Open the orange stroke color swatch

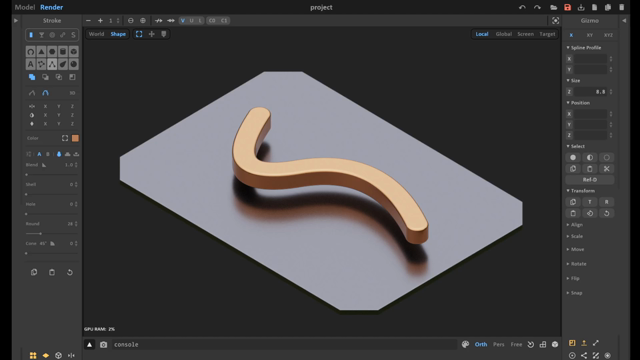(75, 138)
